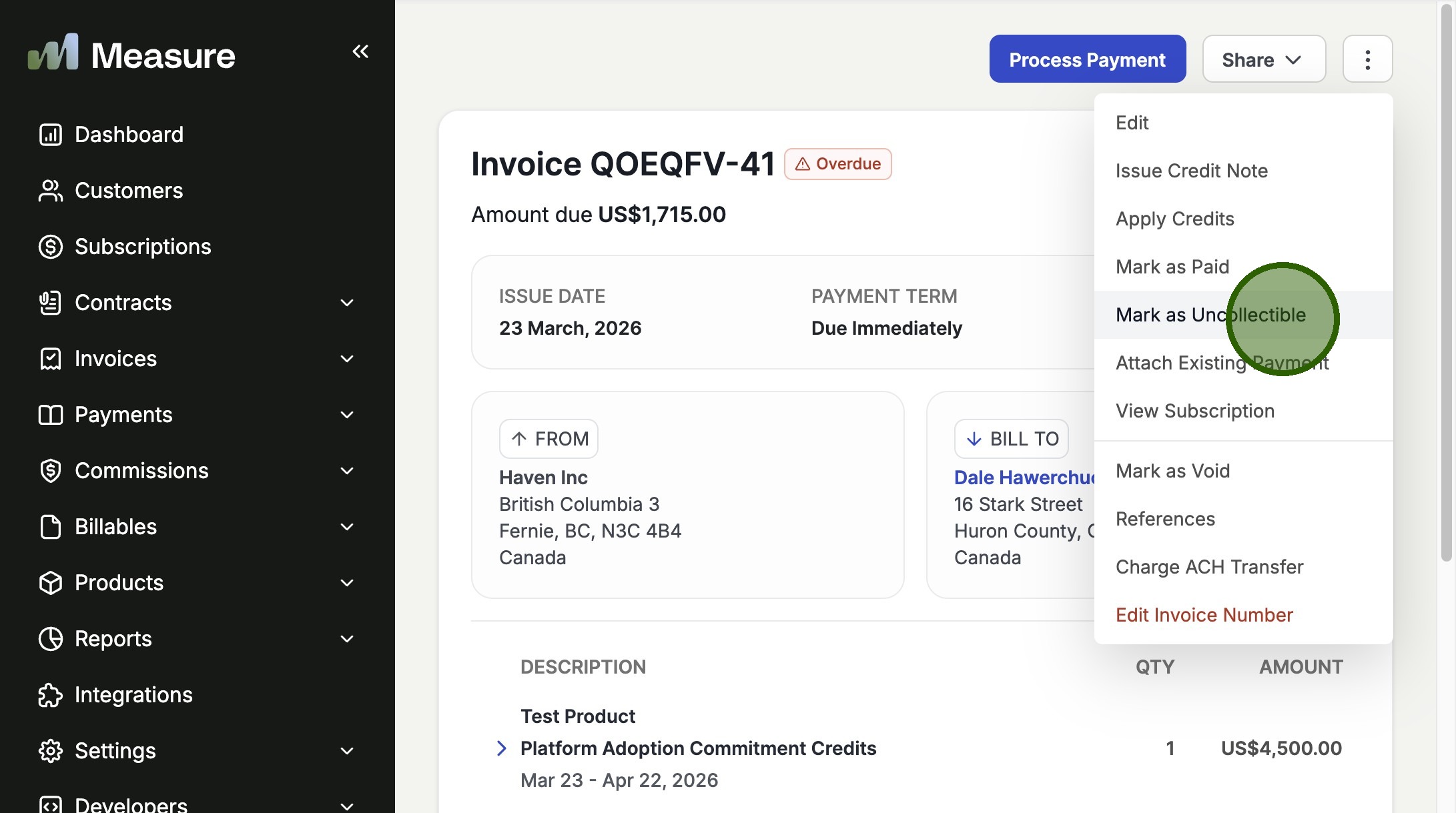Click the three-dot more options button
Viewport: 1456px width, 813px height.
1367,59
